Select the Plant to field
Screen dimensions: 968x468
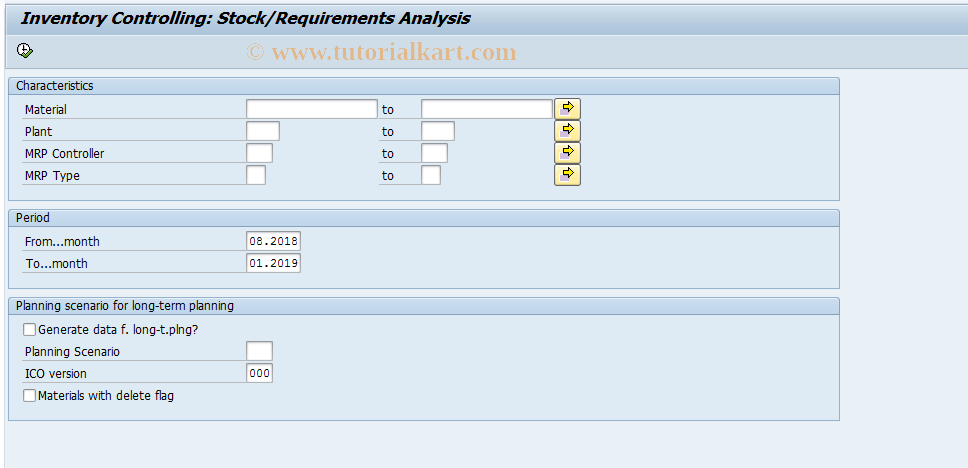[438, 131]
